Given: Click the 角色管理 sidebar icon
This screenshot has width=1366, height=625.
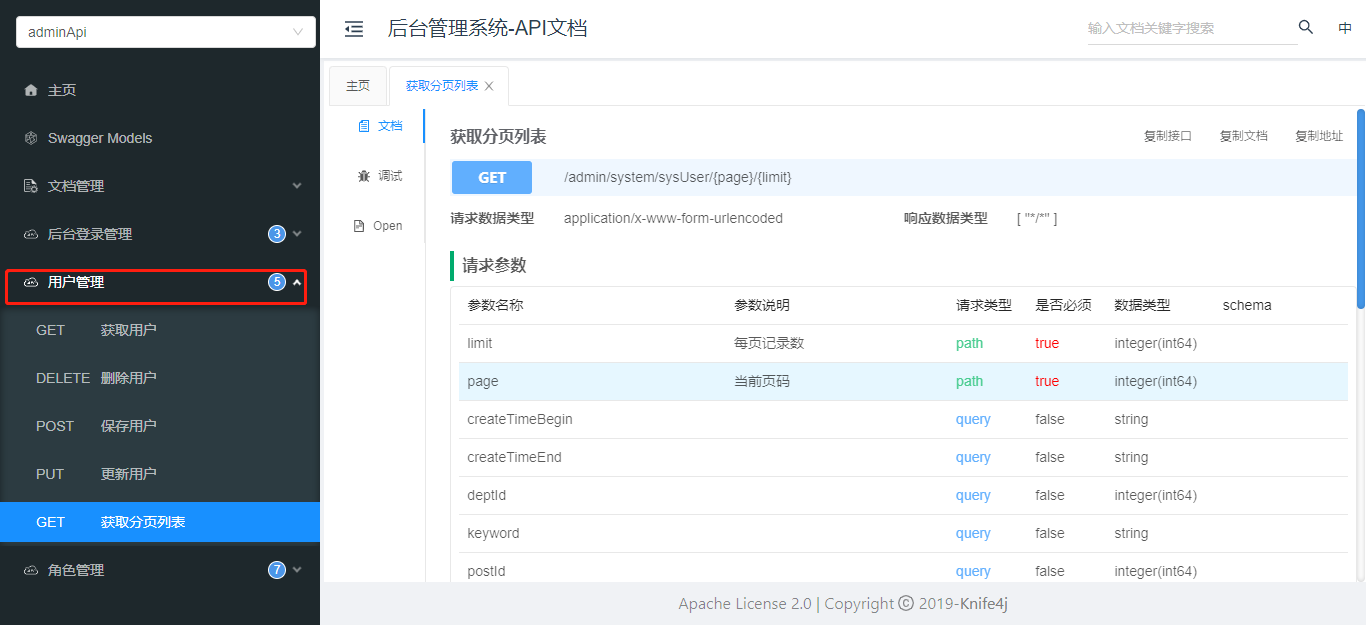Looking at the screenshot, I should pyautogui.click(x=31, y=569).
